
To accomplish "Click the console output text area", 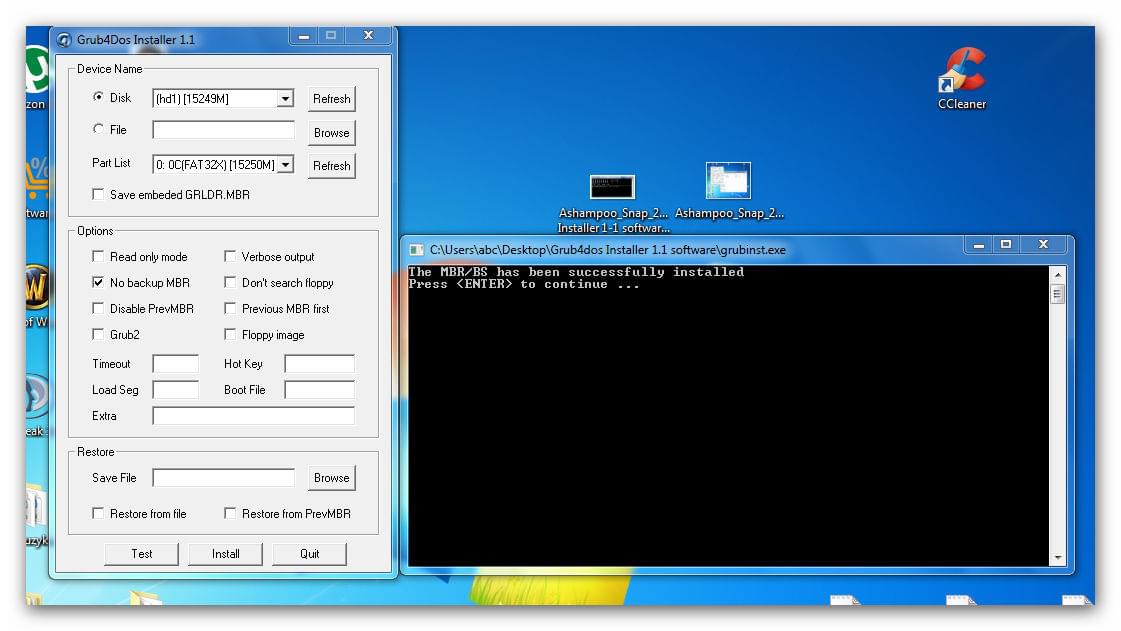I will tap(728, 416).
